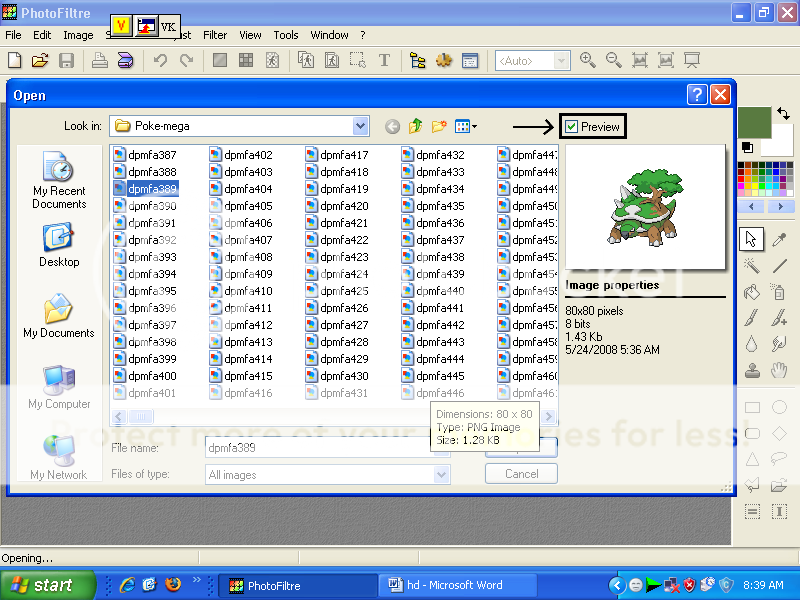Swap foreground and background colors
The image size is (800, 600).
tap(783, 113)
